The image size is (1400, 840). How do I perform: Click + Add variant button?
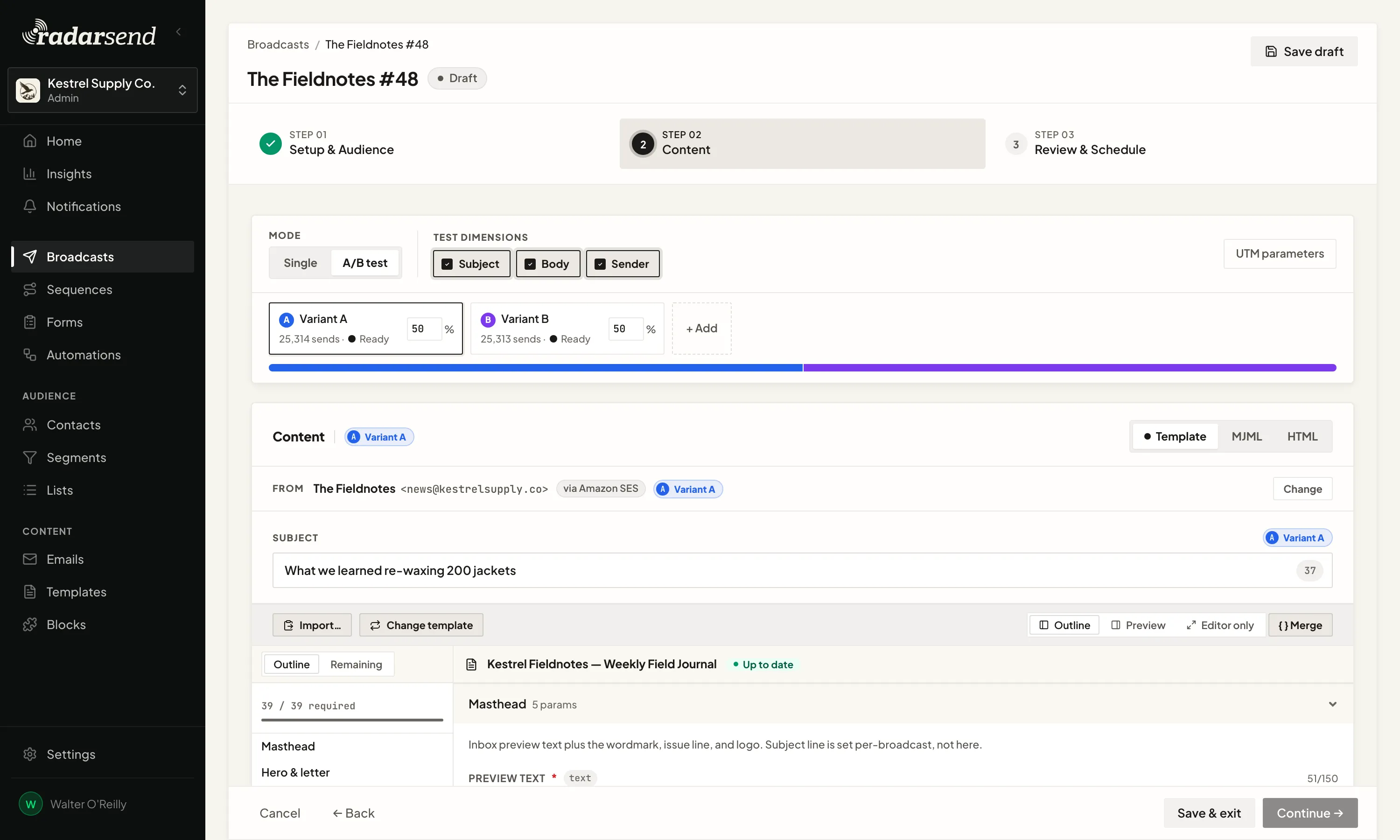point(702,329)
